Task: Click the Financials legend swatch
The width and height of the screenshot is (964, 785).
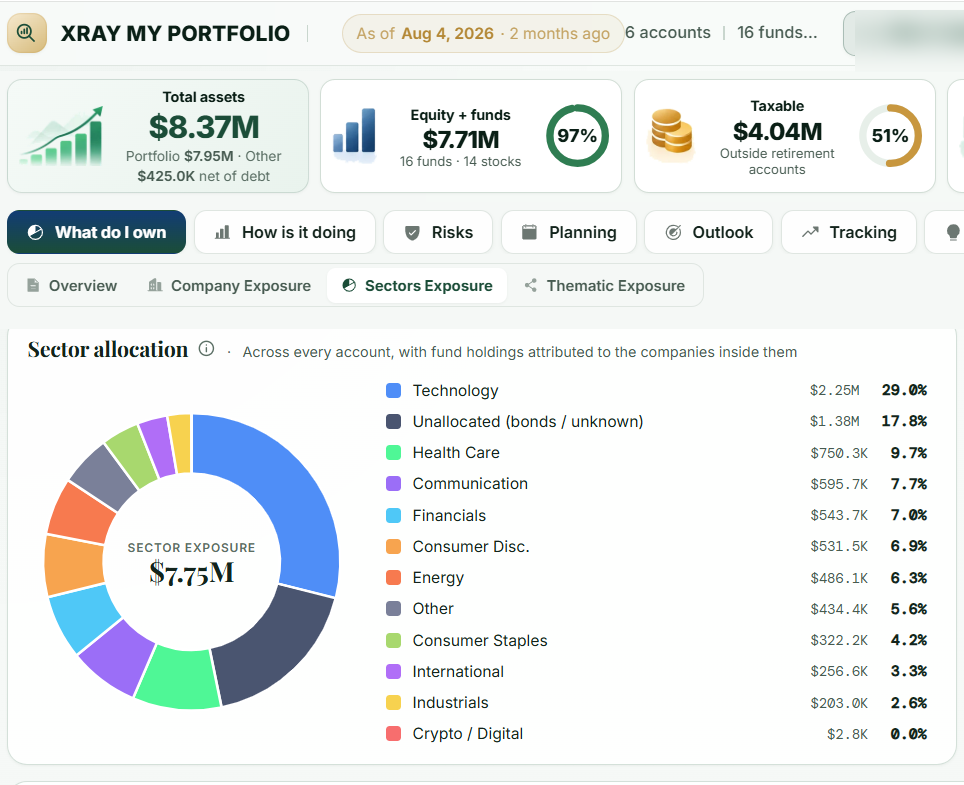Action: coord(393,515)
